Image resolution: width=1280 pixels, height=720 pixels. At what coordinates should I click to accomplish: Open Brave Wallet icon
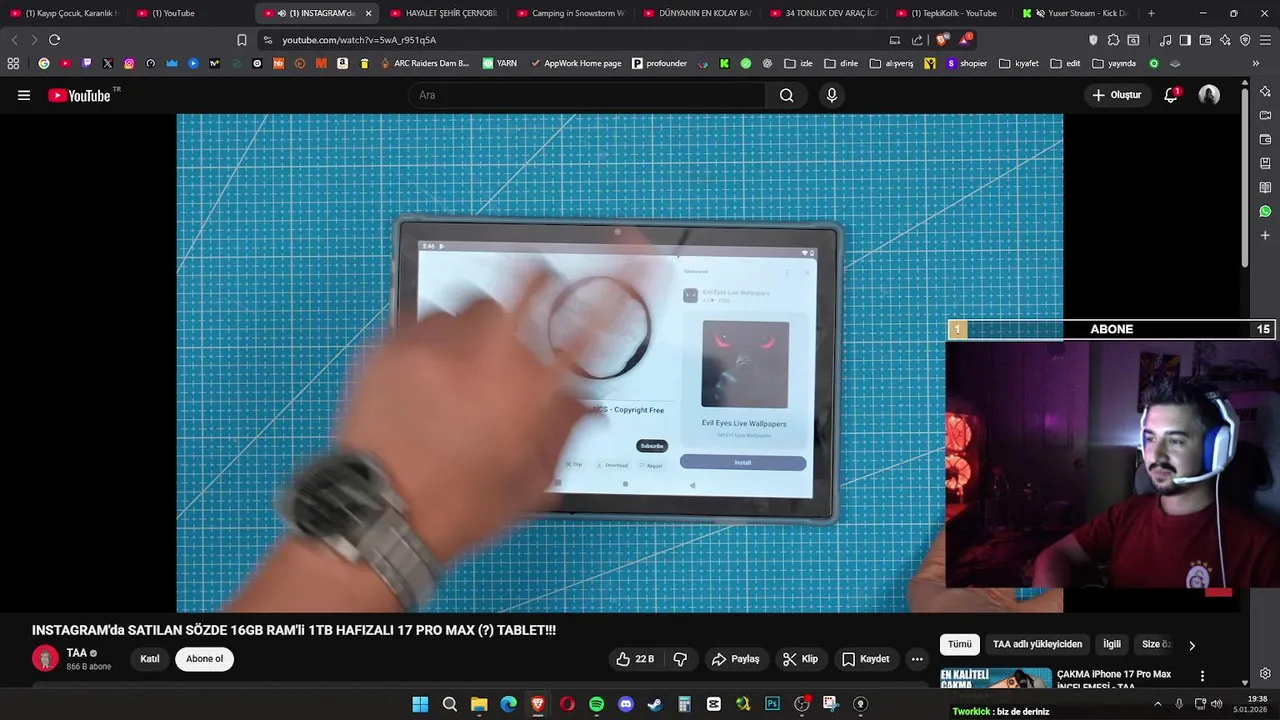[x=1205, y=40]
